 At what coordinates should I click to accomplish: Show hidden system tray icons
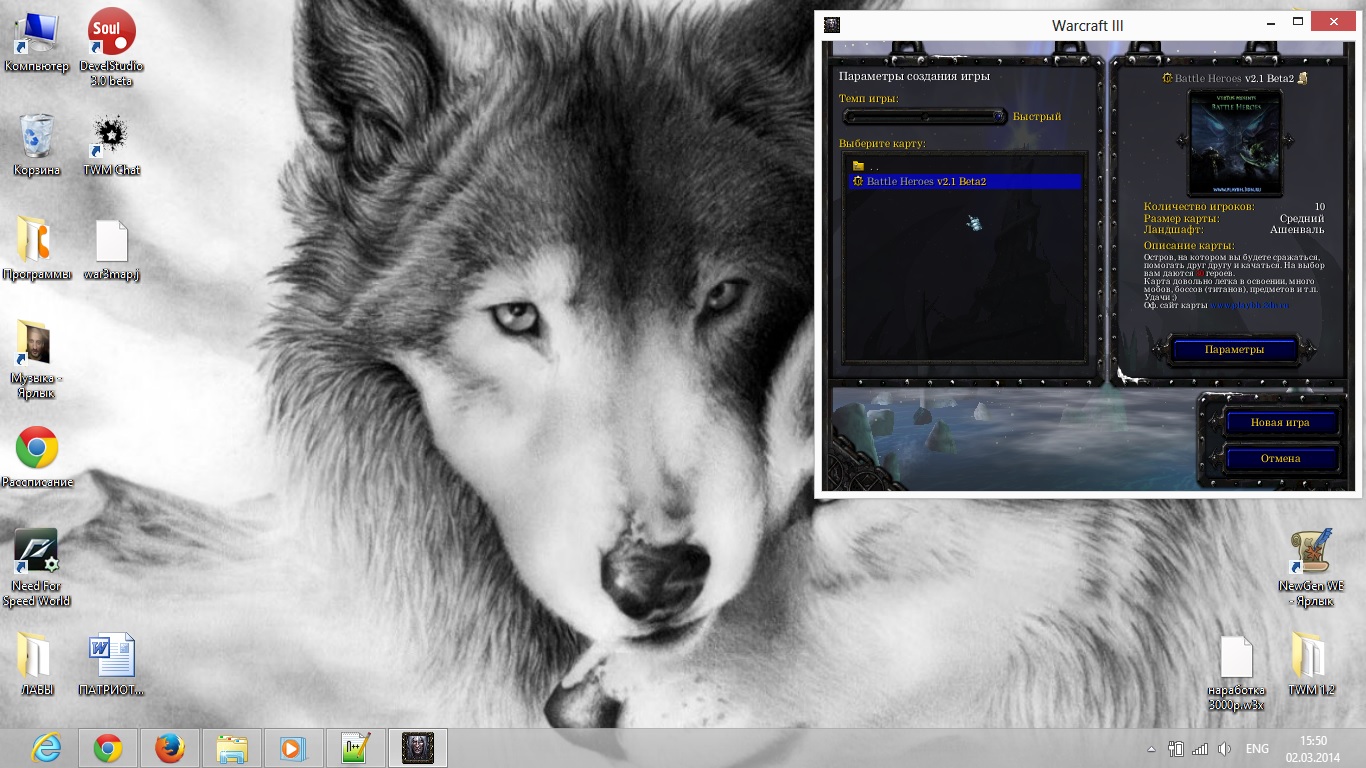click(1151, 749)
